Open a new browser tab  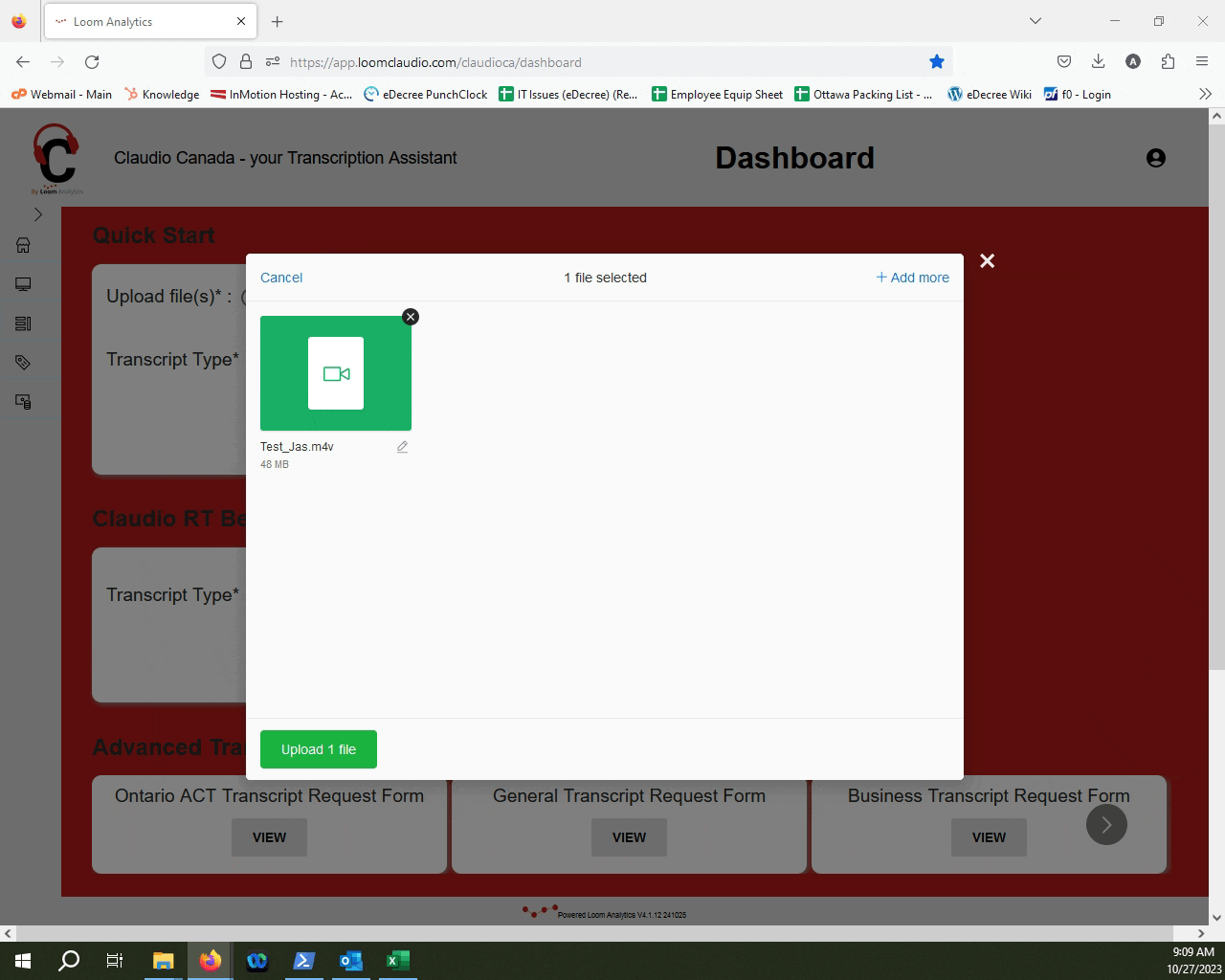(277, 21)
